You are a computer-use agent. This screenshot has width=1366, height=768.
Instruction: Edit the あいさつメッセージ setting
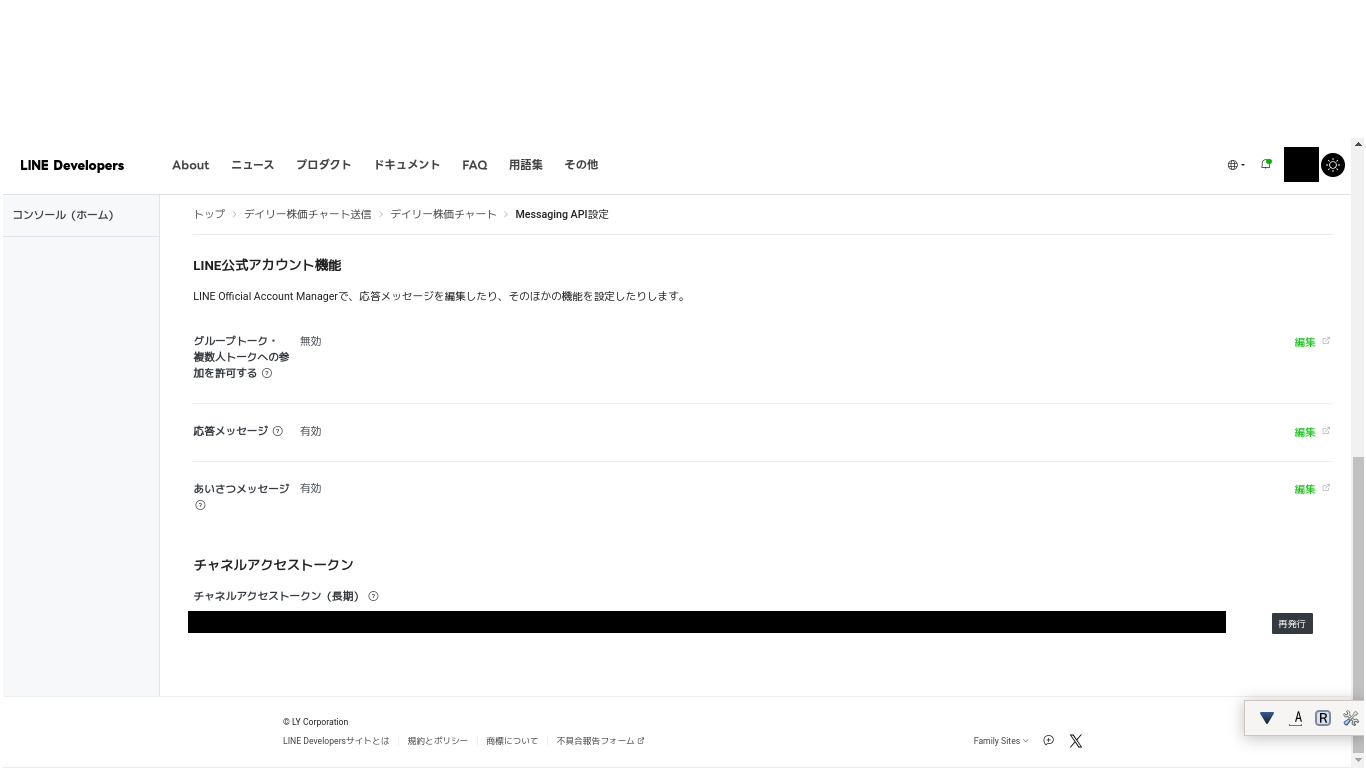pyautogui.click(x=1311, y=489)
